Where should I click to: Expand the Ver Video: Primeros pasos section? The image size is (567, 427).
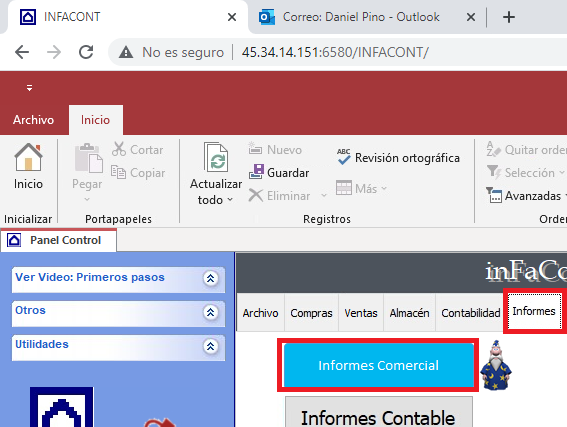(210, 278)
